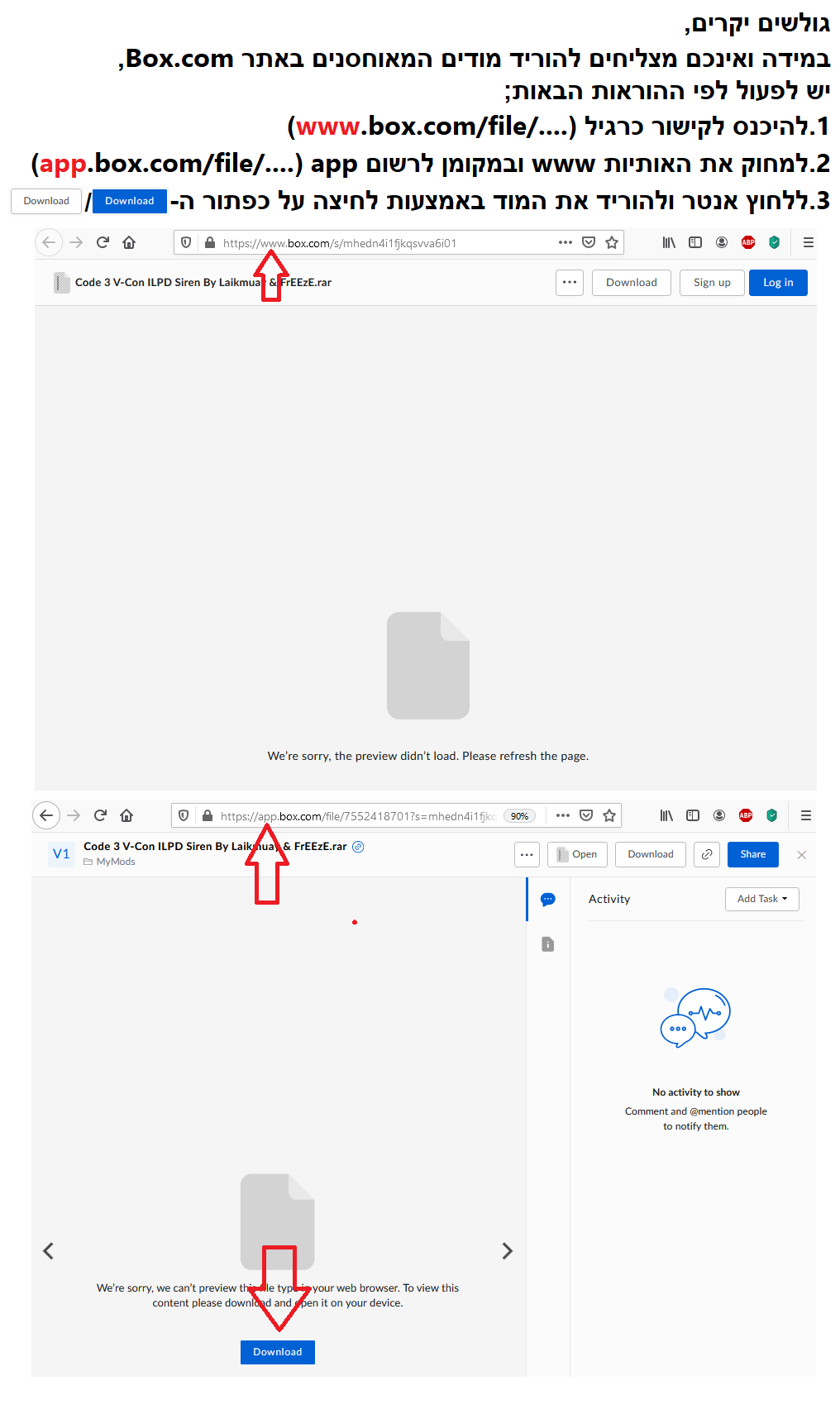
Task: Open page actions ellipsis in www.box.com address bar
Action: pos(566,242)
